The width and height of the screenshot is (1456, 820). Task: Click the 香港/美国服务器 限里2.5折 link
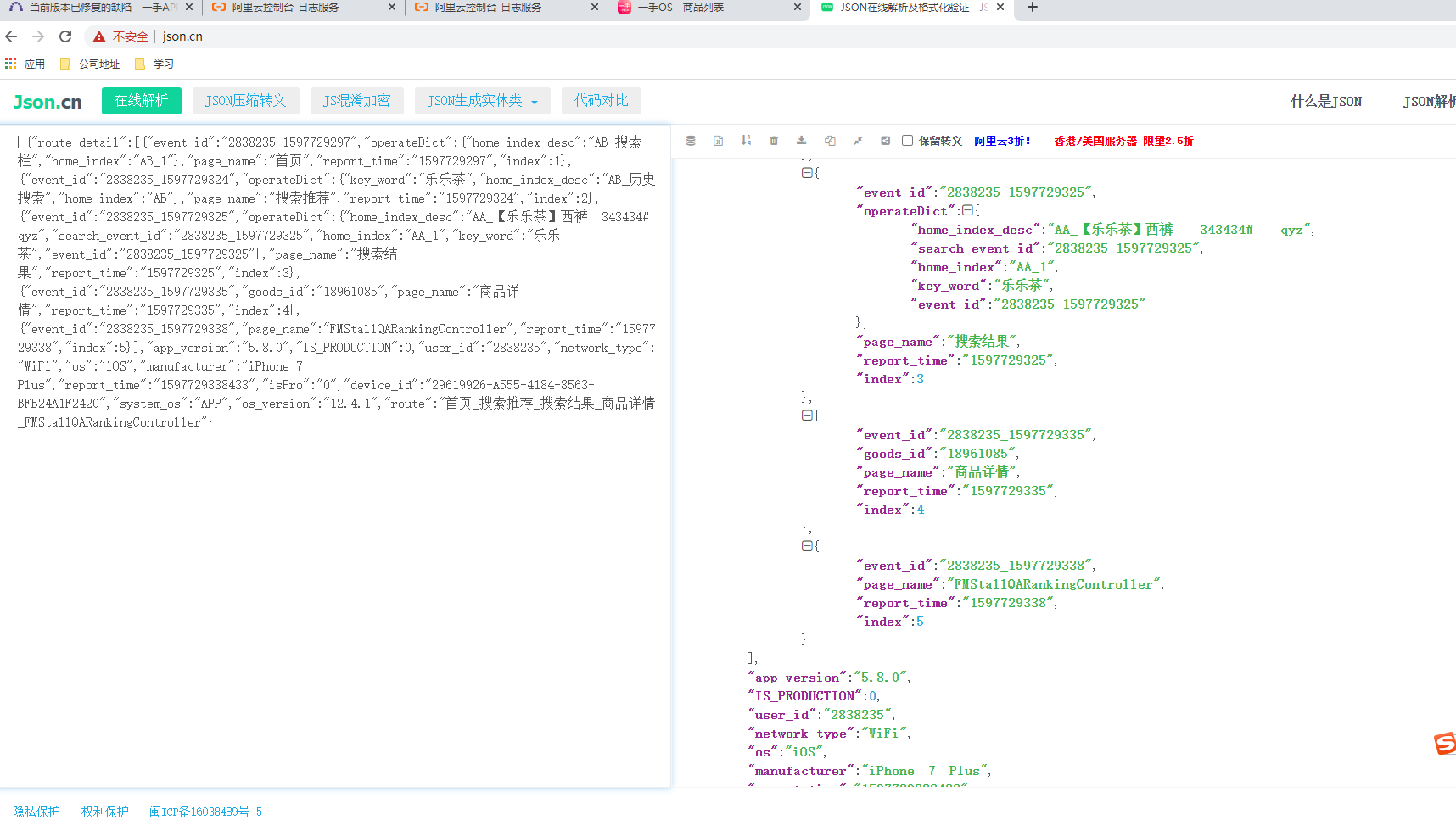(1123, 141)
